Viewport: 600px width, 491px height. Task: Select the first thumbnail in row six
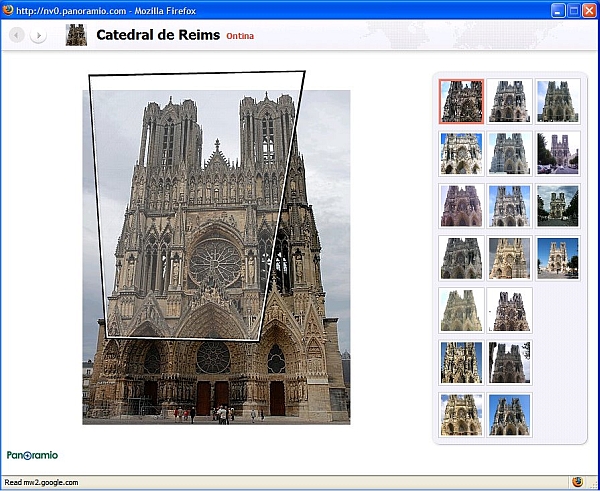coord(461,363)
